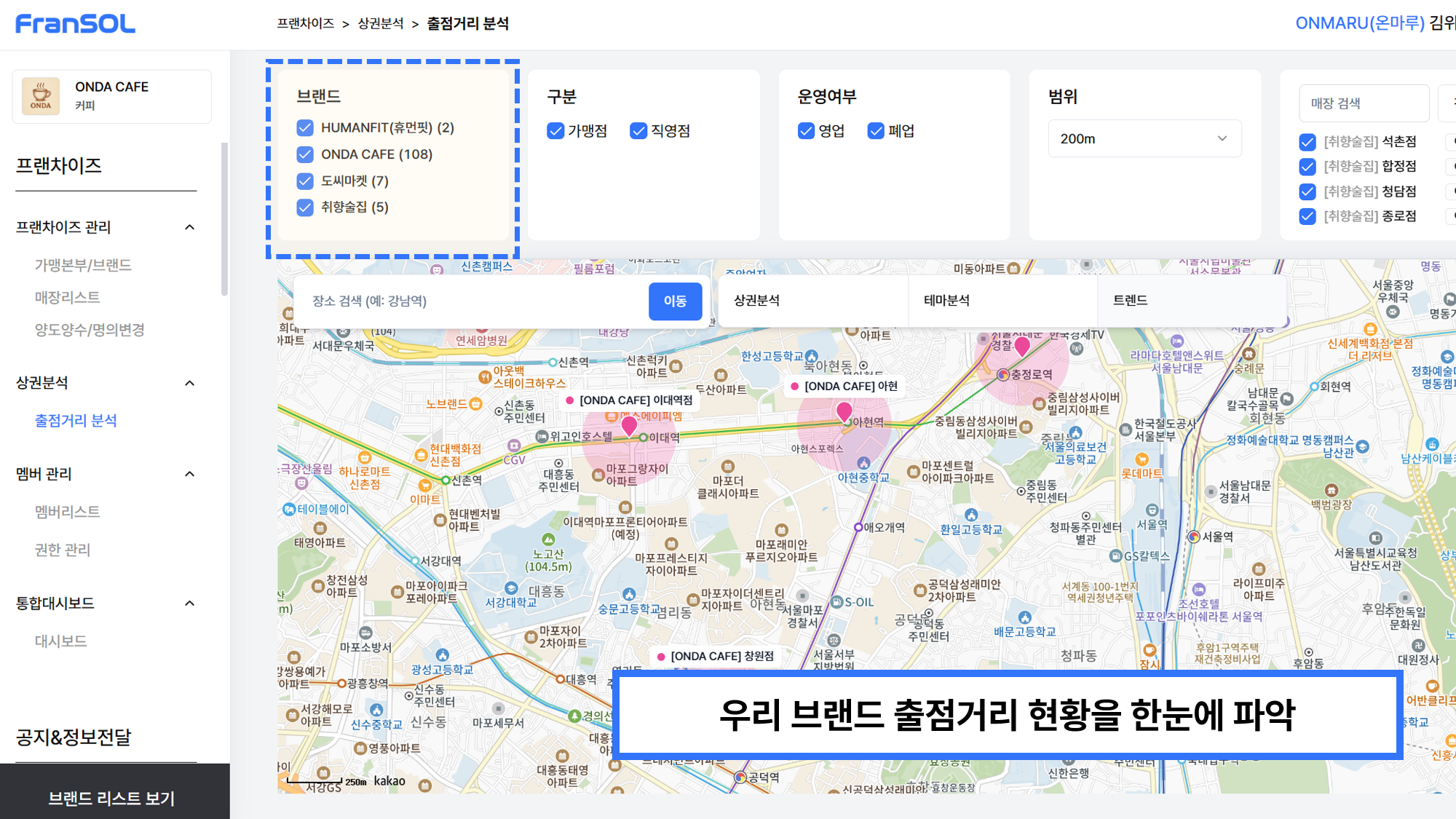
Task: Click the pink map pin at 이대역
Action: (629, 425)
